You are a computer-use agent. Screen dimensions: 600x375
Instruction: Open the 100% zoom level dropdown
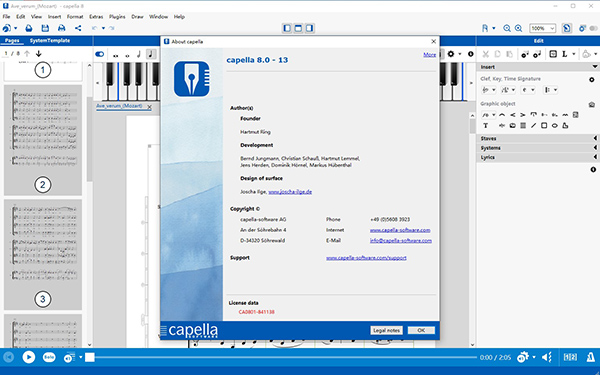tap(542, 28)
